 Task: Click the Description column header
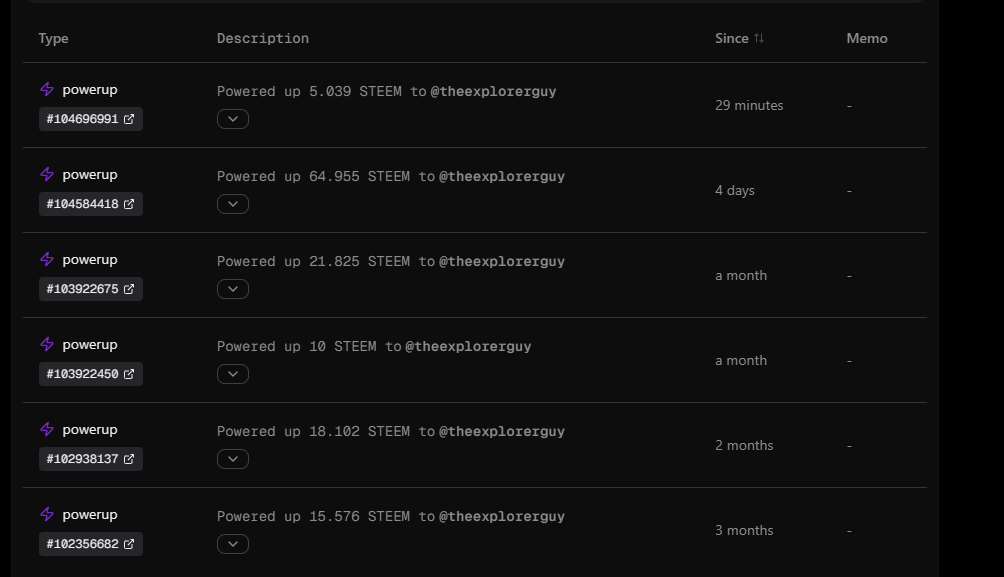(263, 38)
